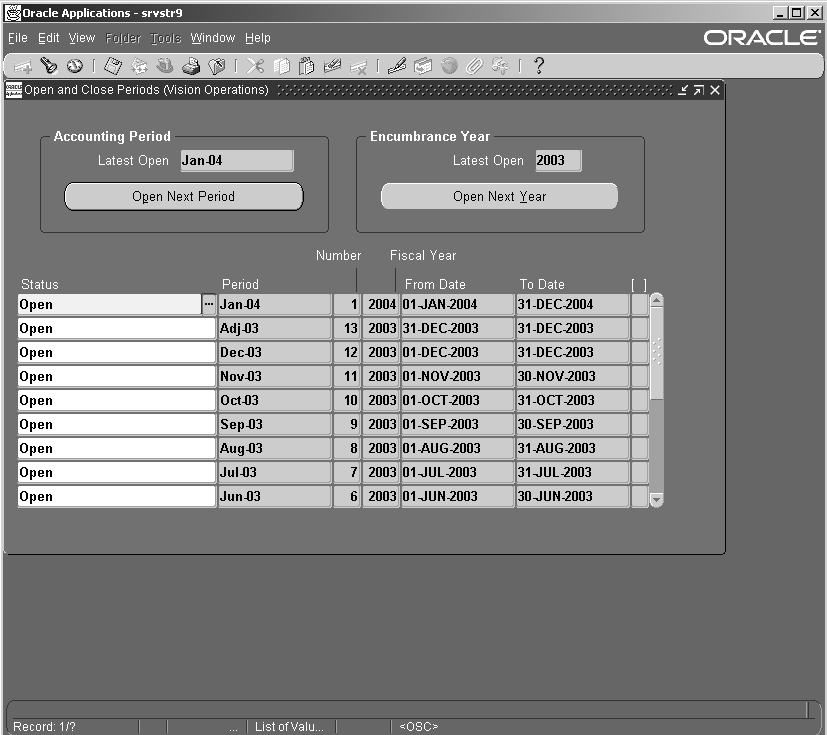Click the number cell '13' on the Adj-03 row
This screenshot has width=827, height=735.
(347, 328)
